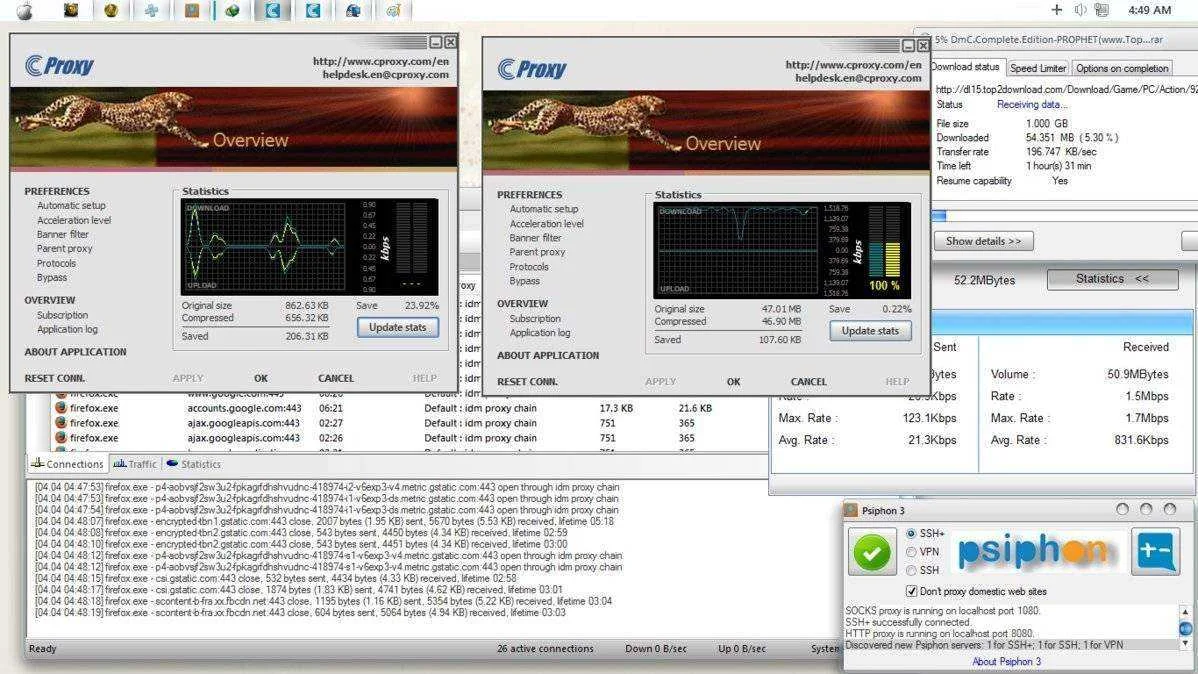Select the VPN radio option in Psiphon
The image size is (1198, 674).
click(911, 552)
